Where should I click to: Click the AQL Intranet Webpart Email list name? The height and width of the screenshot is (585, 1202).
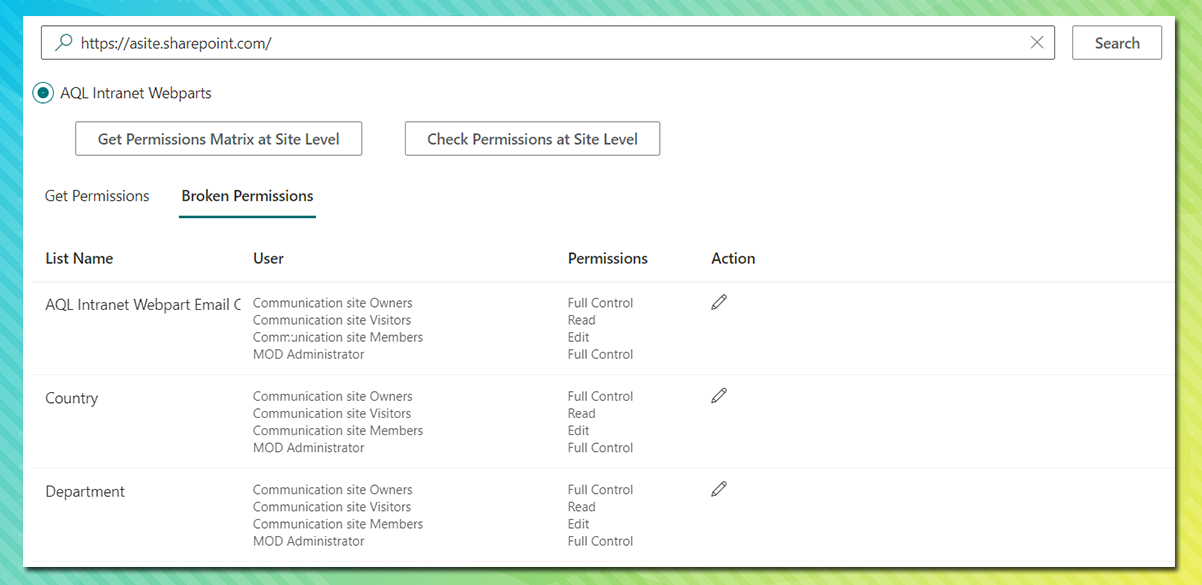tap(143, 305)
